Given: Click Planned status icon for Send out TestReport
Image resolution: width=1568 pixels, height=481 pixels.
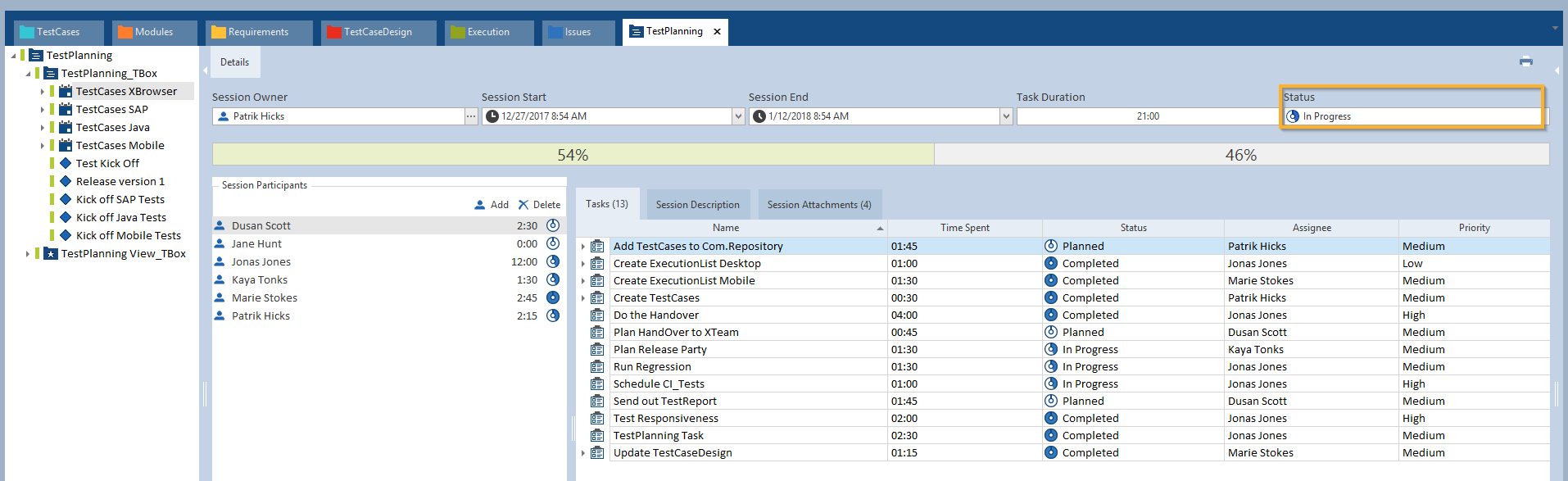Looking at the screenshot, I should (1051, 402).
